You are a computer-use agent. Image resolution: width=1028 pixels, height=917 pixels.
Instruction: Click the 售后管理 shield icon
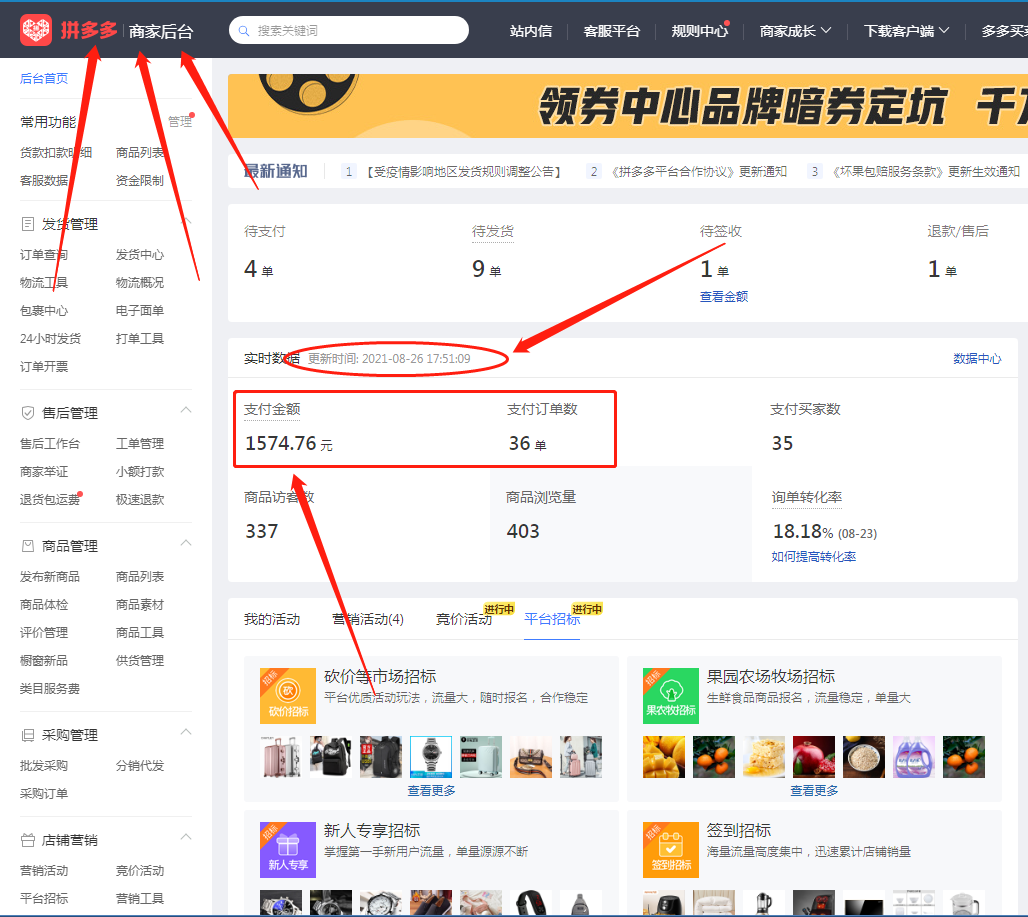click(x=28, y=413)
